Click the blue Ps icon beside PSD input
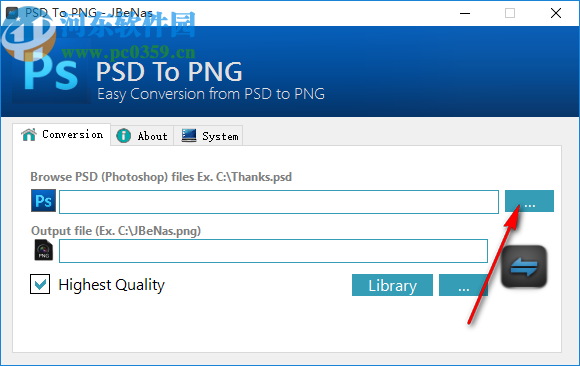 (43, 201)
